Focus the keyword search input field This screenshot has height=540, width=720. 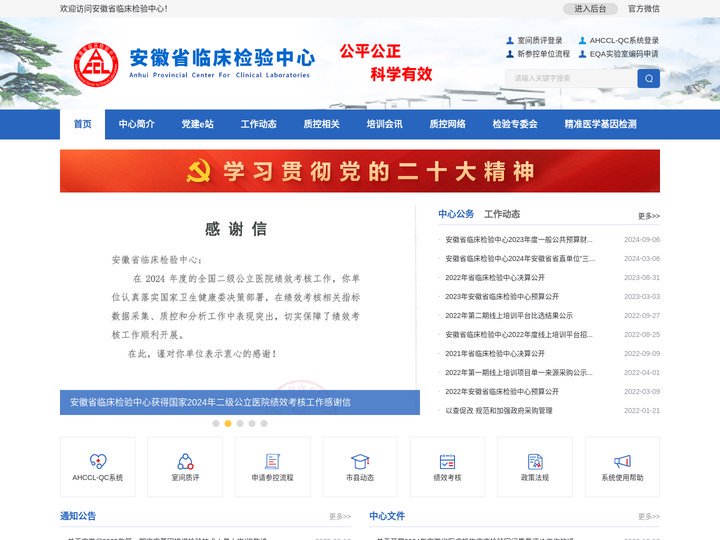coord(571,79)
